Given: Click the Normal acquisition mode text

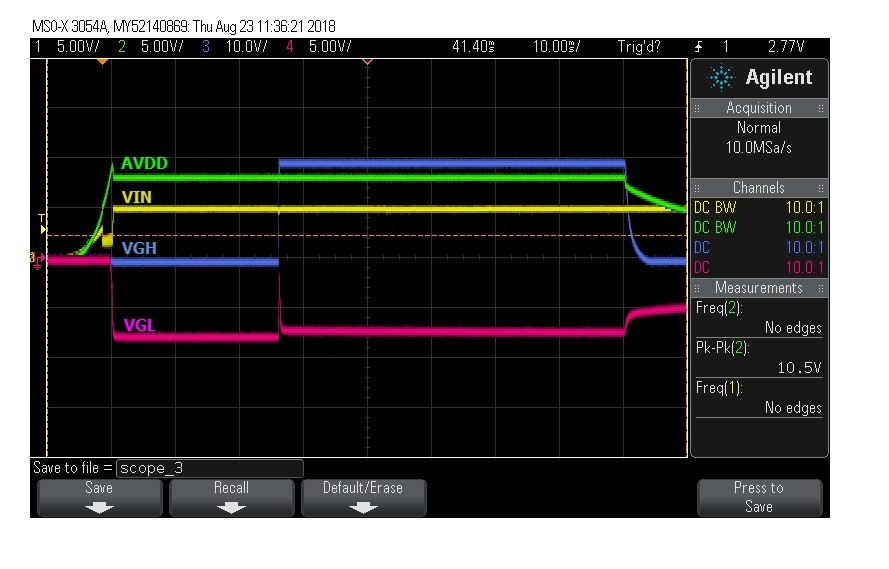Looking at the screenshot, I should tap(759, 128).
